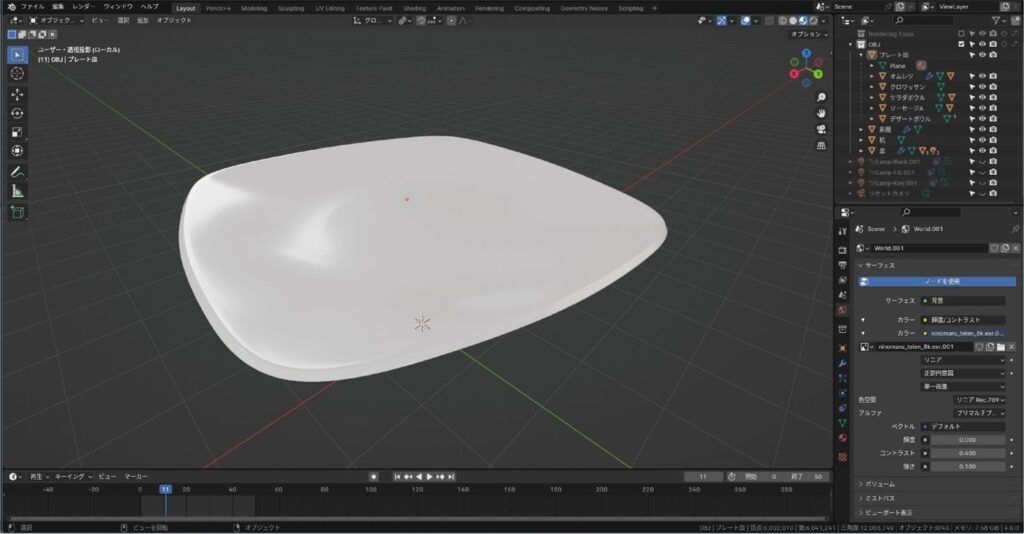Hide クロワッサン via its eye icon
Screen dimensions: 1024x534
(982, 87)
